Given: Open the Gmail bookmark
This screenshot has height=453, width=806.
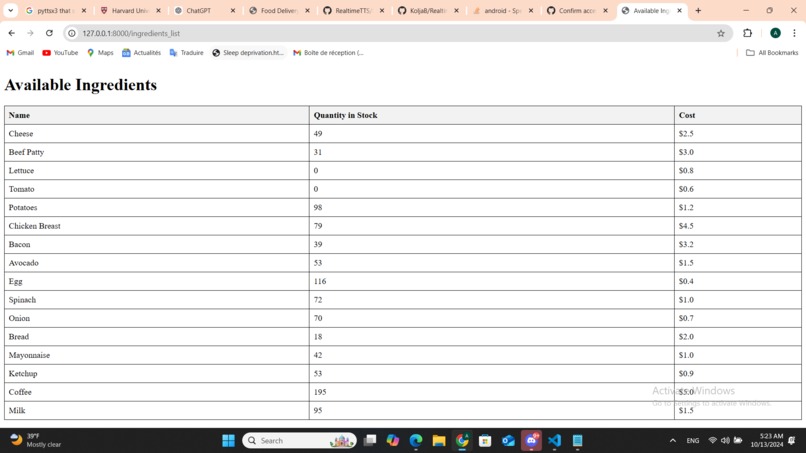Looking at the screenshot, I should pyautogui.click(x=20, y=52).
